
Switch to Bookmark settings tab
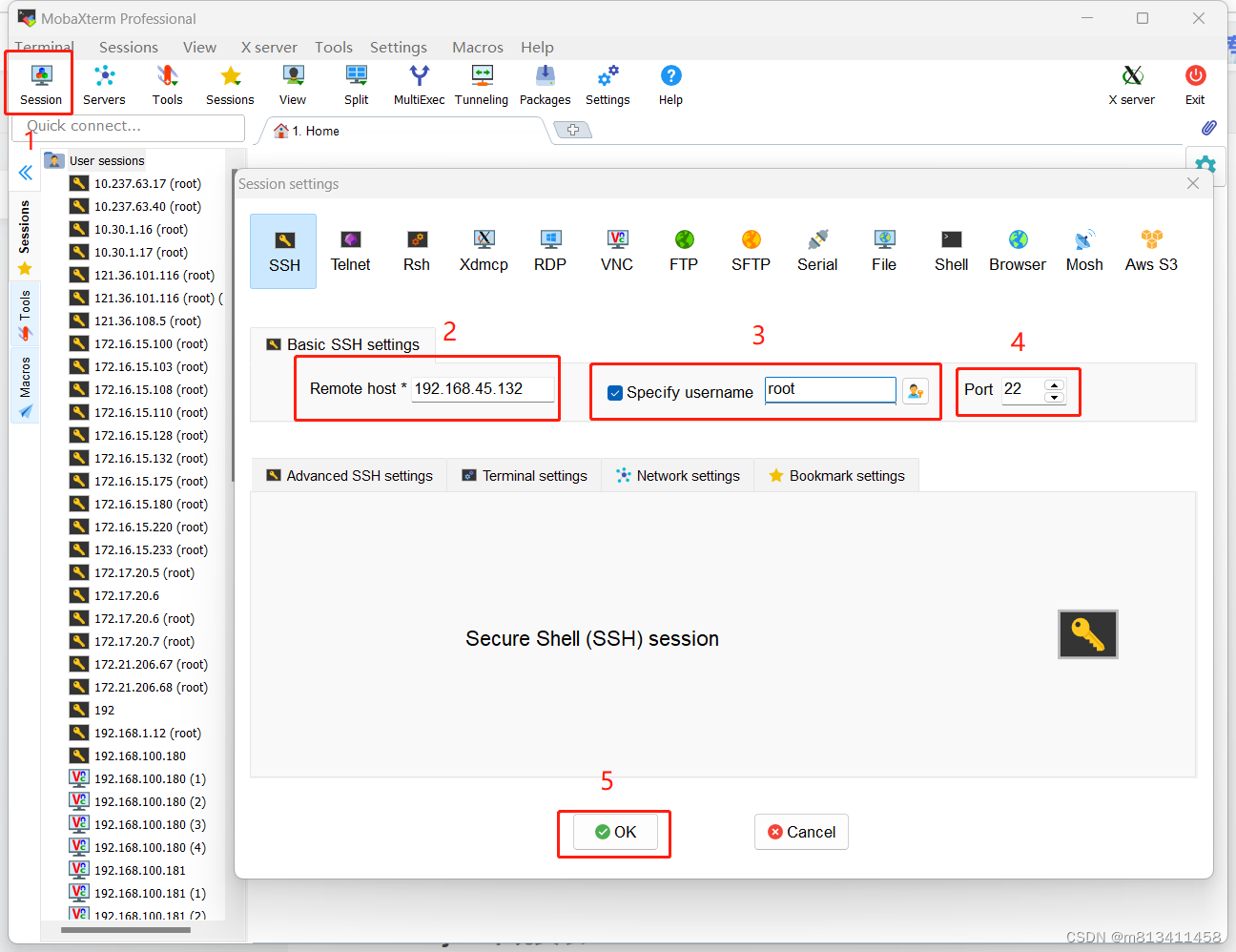836,475
